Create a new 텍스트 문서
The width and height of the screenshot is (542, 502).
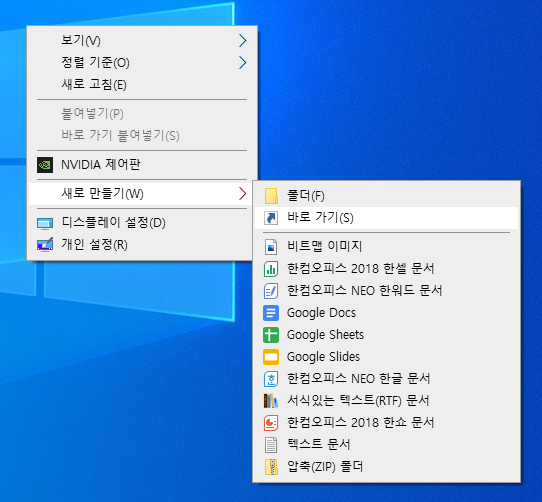386,445
